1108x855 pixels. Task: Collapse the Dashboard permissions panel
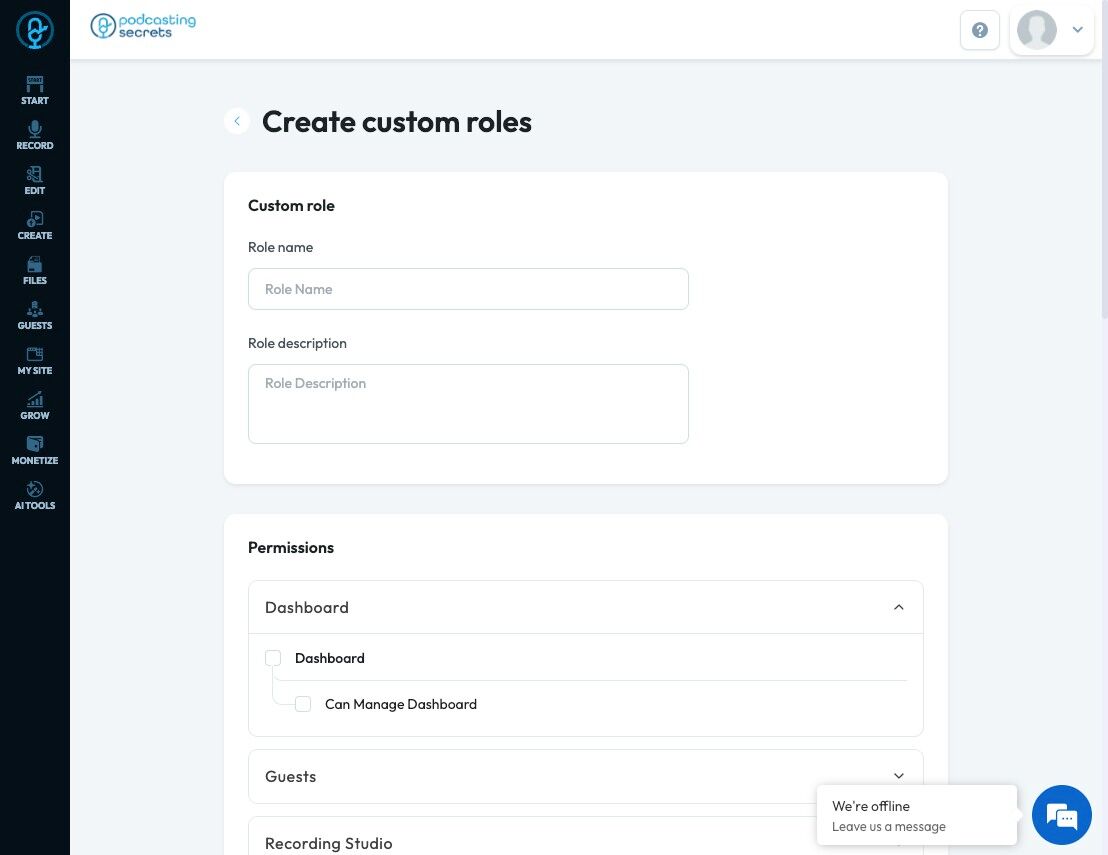898,607
